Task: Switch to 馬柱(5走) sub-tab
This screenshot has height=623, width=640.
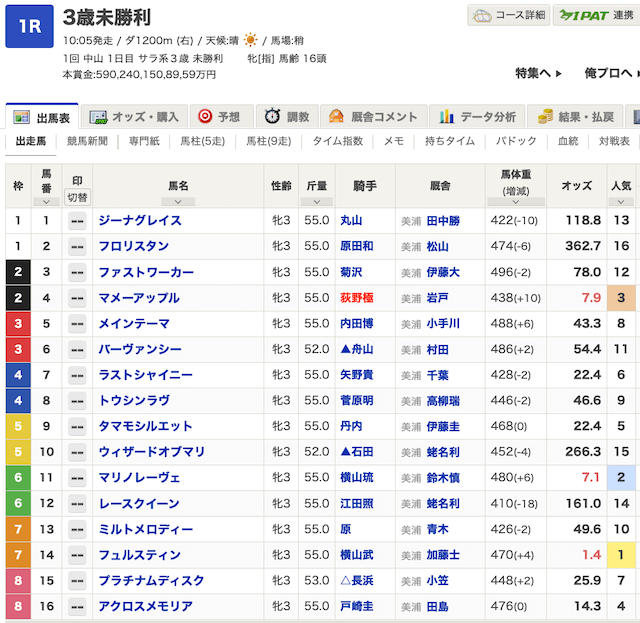Action: click(x=202, y=142)
